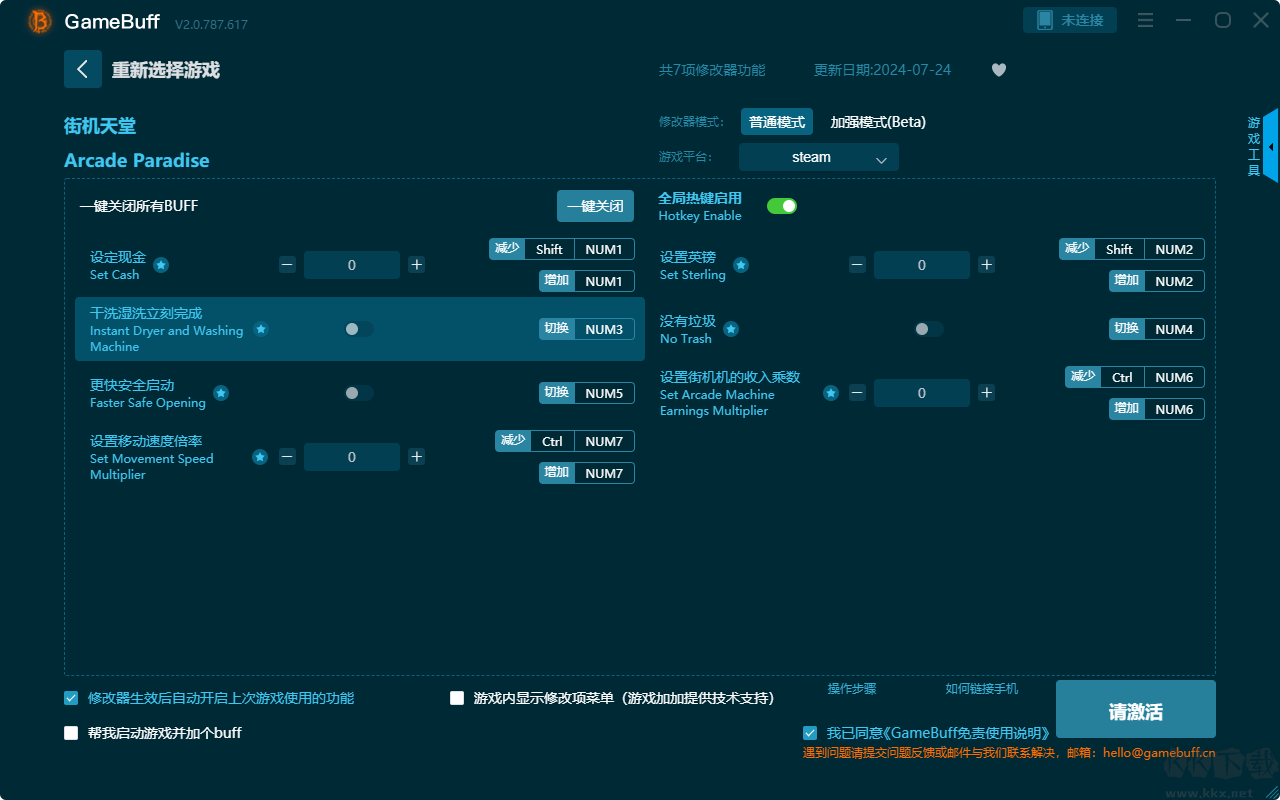
Task: Enable Instant Dryer and Washing Machine toggle
Action: pos(359,329)
